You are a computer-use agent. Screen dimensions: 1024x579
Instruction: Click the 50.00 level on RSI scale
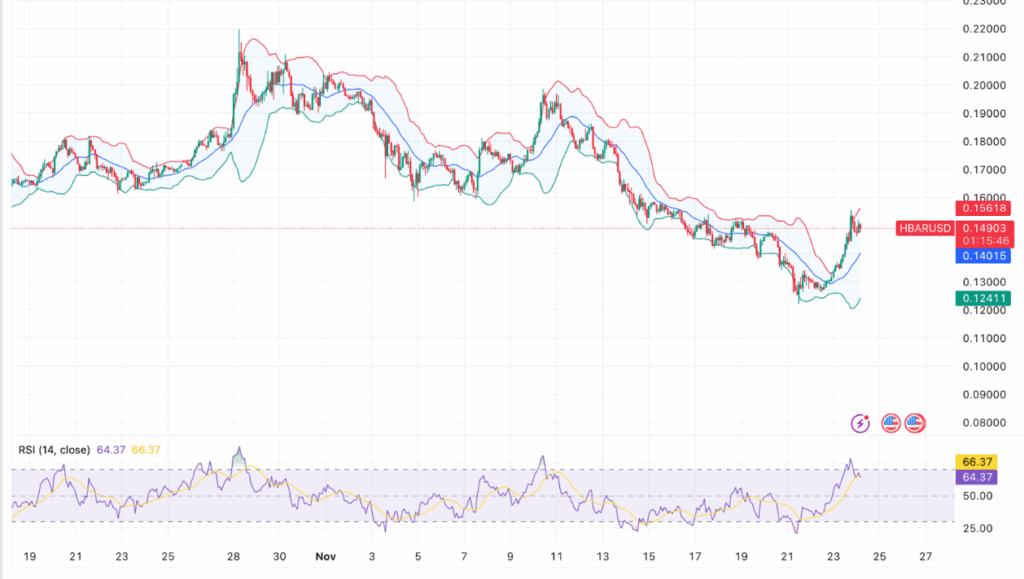(980, 496)
